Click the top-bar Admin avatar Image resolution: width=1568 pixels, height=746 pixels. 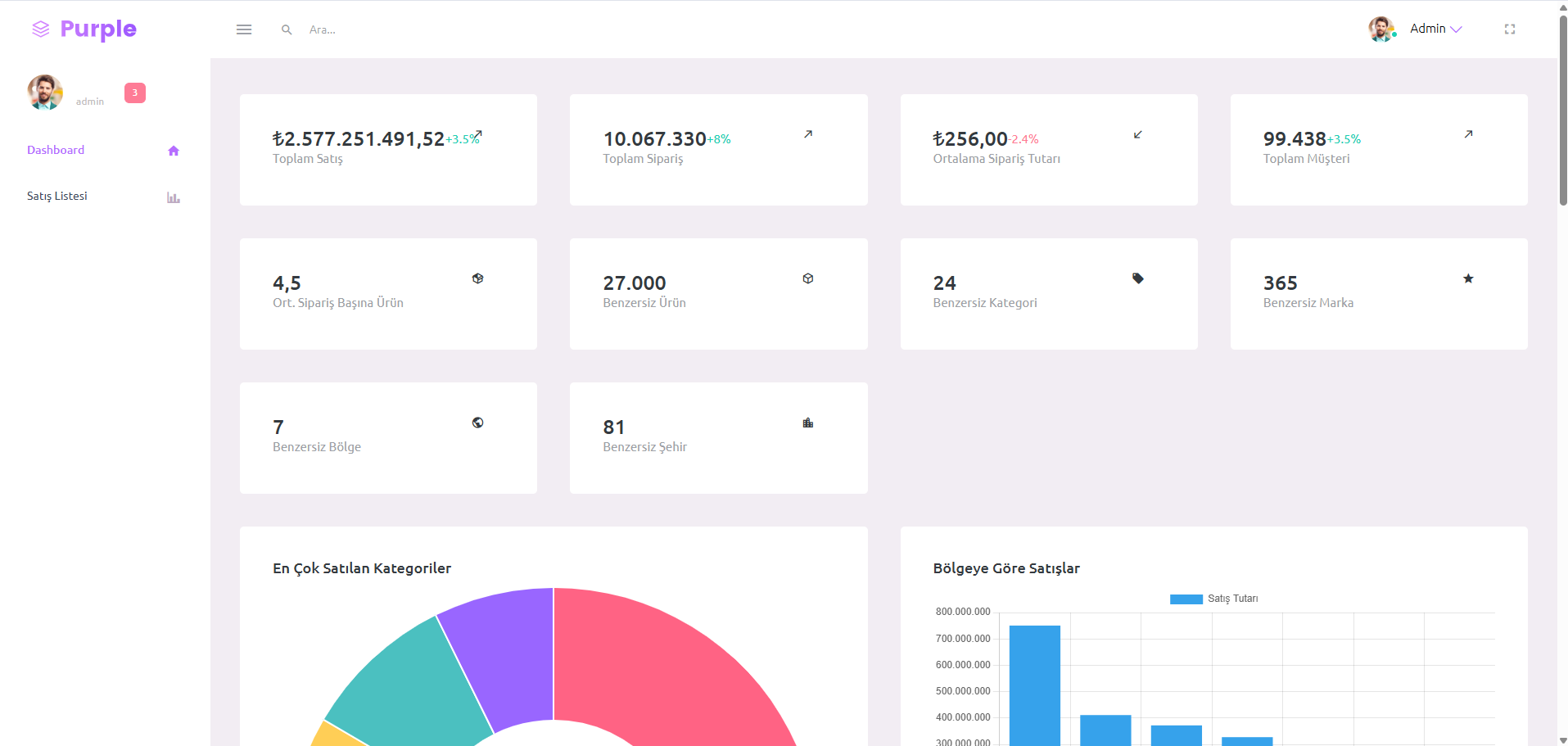tap(1382, 29)
